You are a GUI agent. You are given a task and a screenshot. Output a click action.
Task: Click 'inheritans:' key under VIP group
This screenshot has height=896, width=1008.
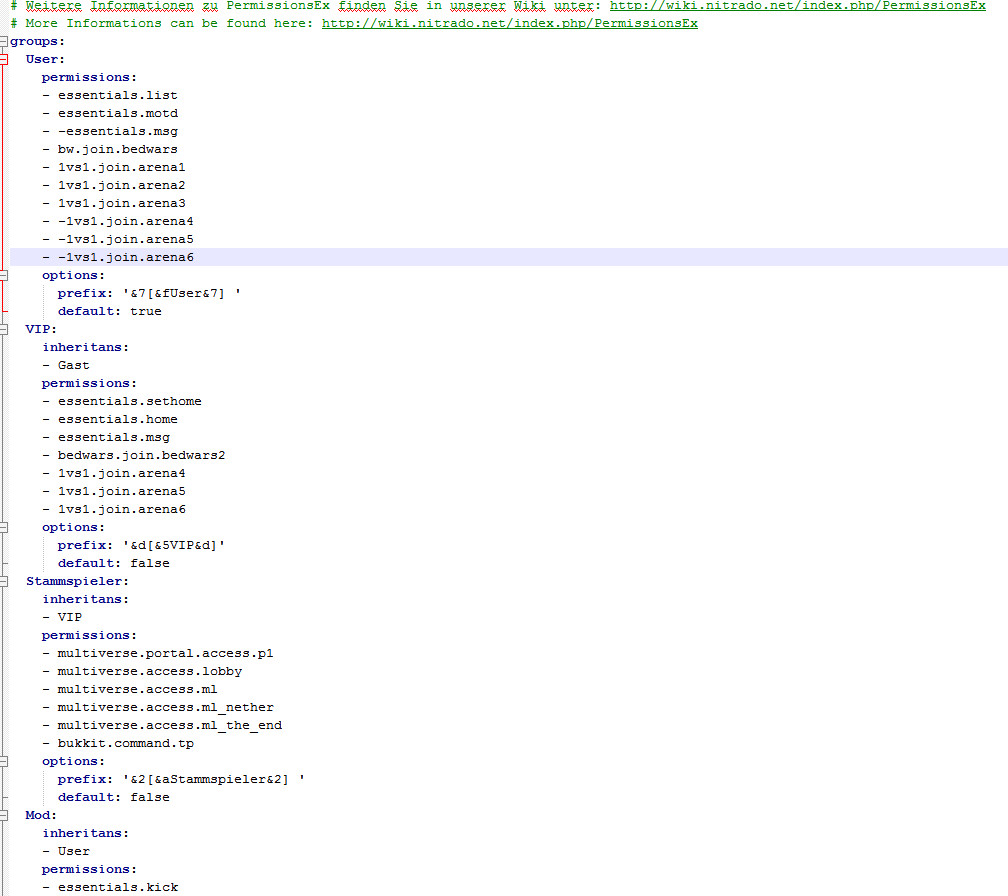[86, 347]
